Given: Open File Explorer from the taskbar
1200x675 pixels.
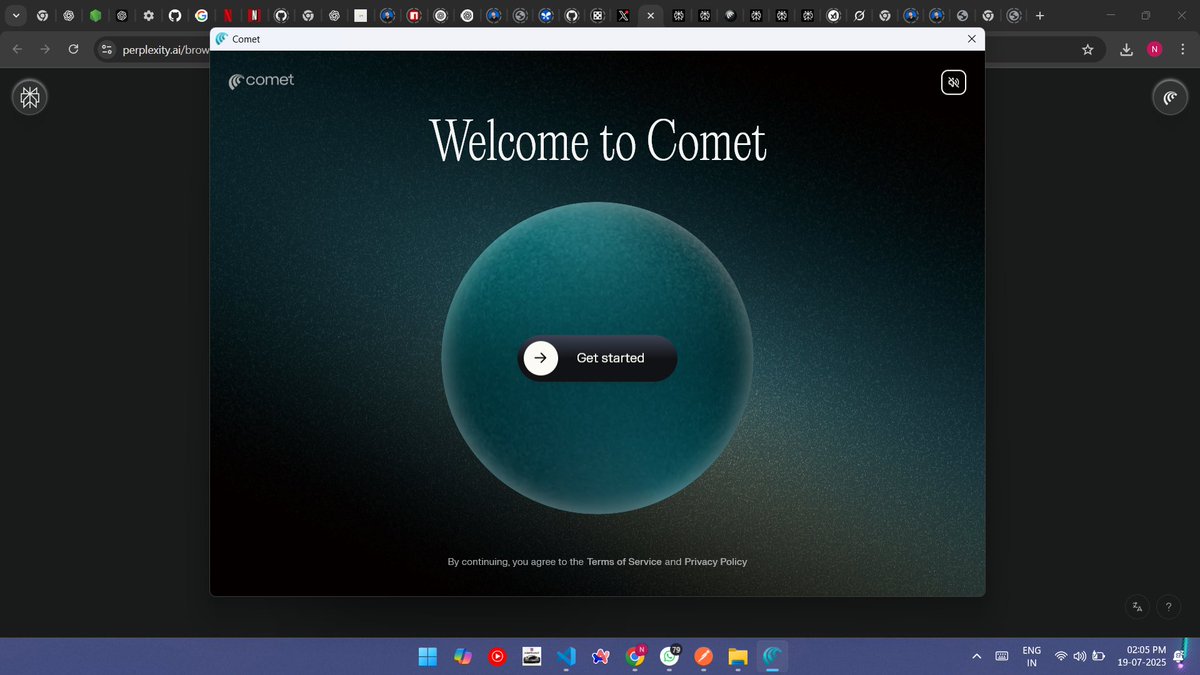Looking at the screenshot, I should (x=738, y=657).
